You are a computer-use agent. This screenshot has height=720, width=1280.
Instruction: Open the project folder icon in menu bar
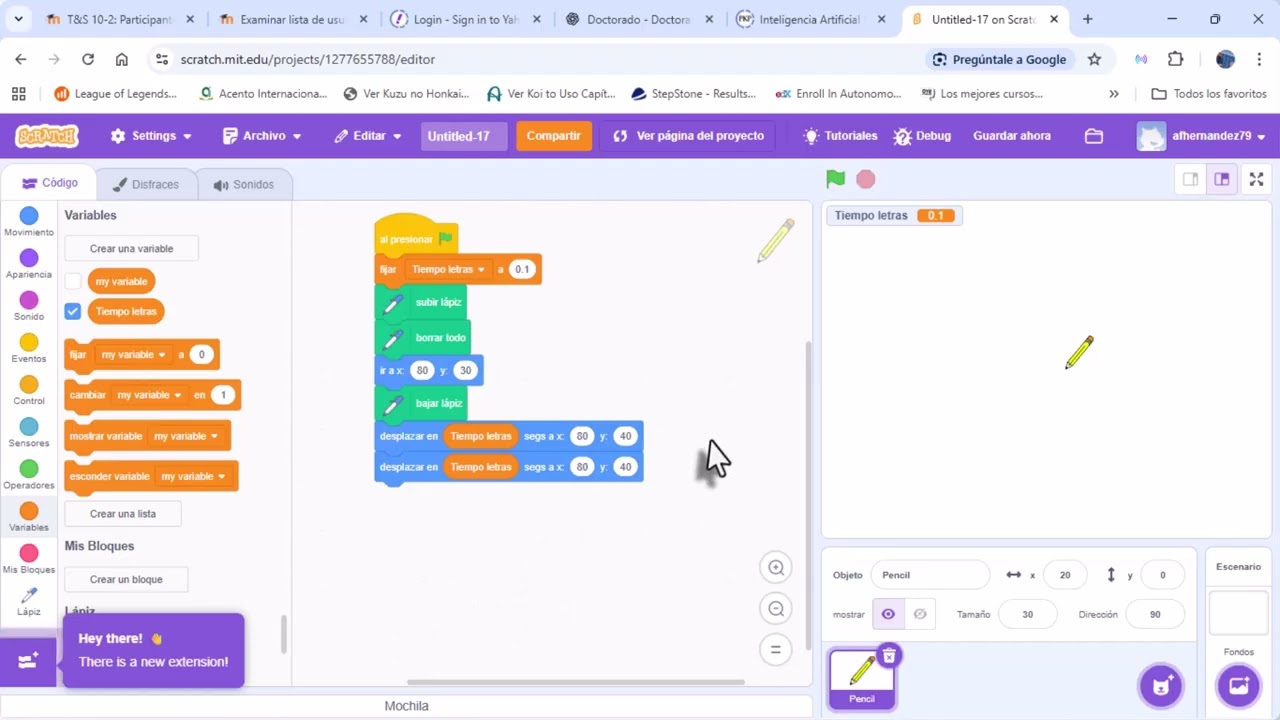coord(1094,136)
